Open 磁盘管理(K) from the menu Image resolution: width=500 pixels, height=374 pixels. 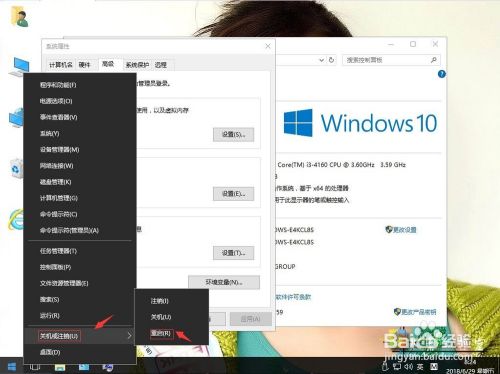point(80,182)
